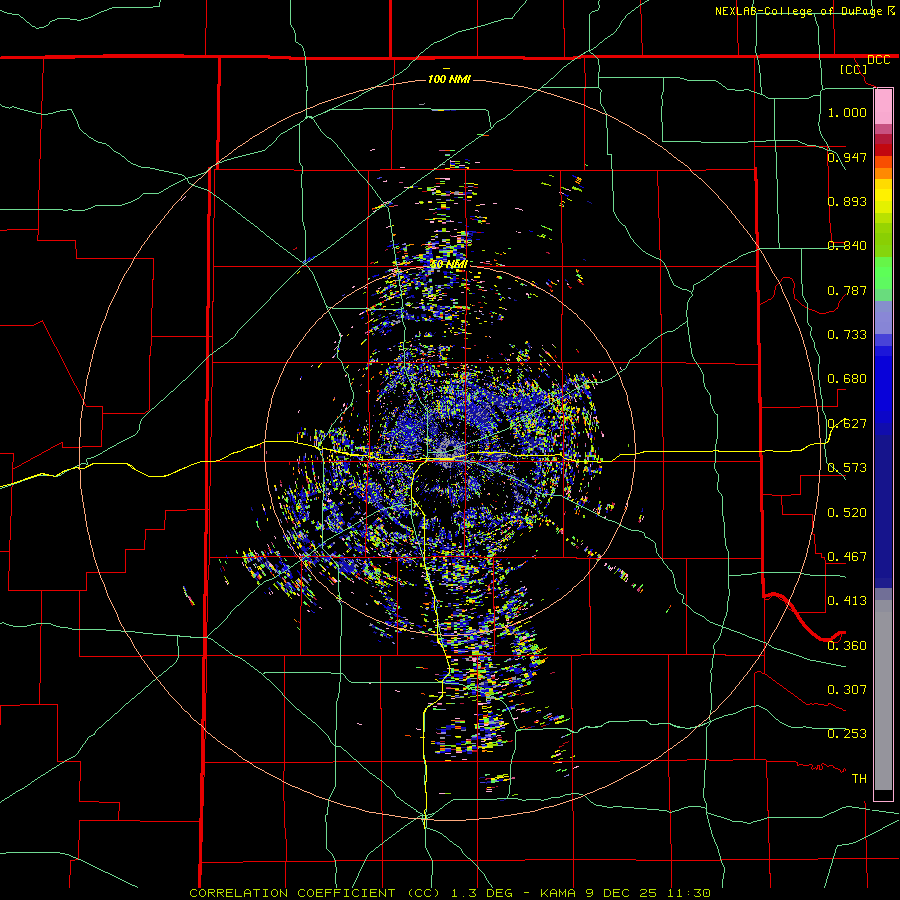Pick the lavender segment of the color bar

(x=883, y=317)
